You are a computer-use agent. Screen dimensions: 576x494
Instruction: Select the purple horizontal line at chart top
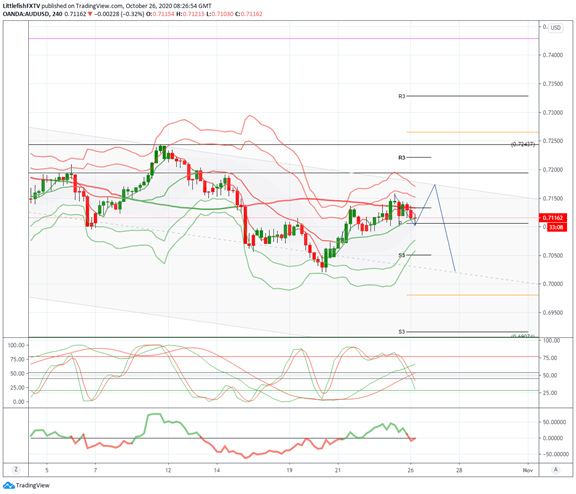click(284, 39)
